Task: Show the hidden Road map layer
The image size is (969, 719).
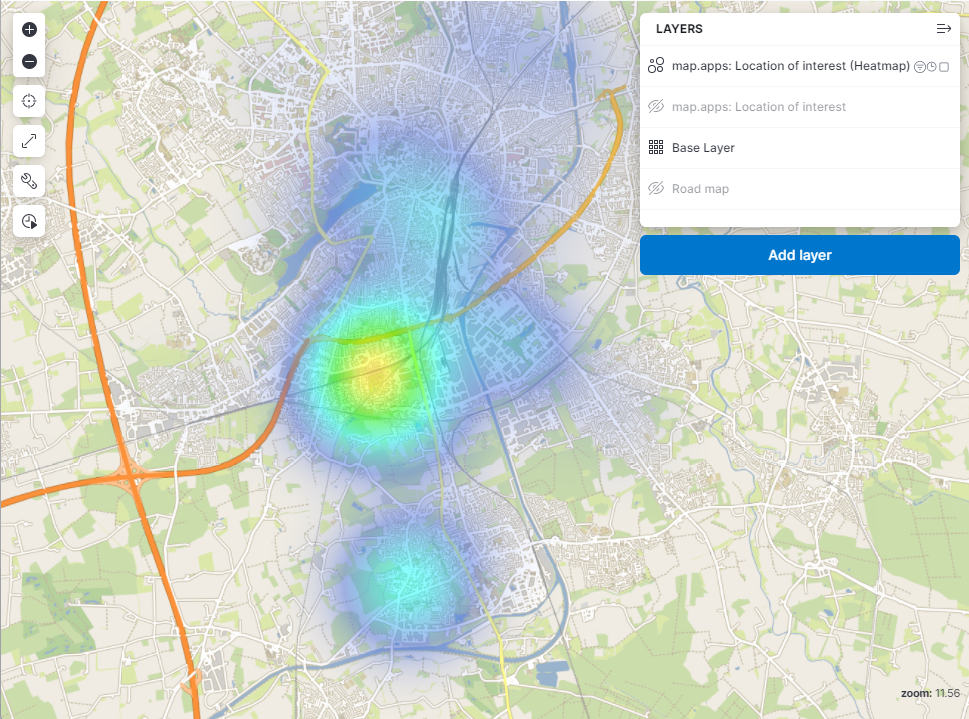Action: 656,188
